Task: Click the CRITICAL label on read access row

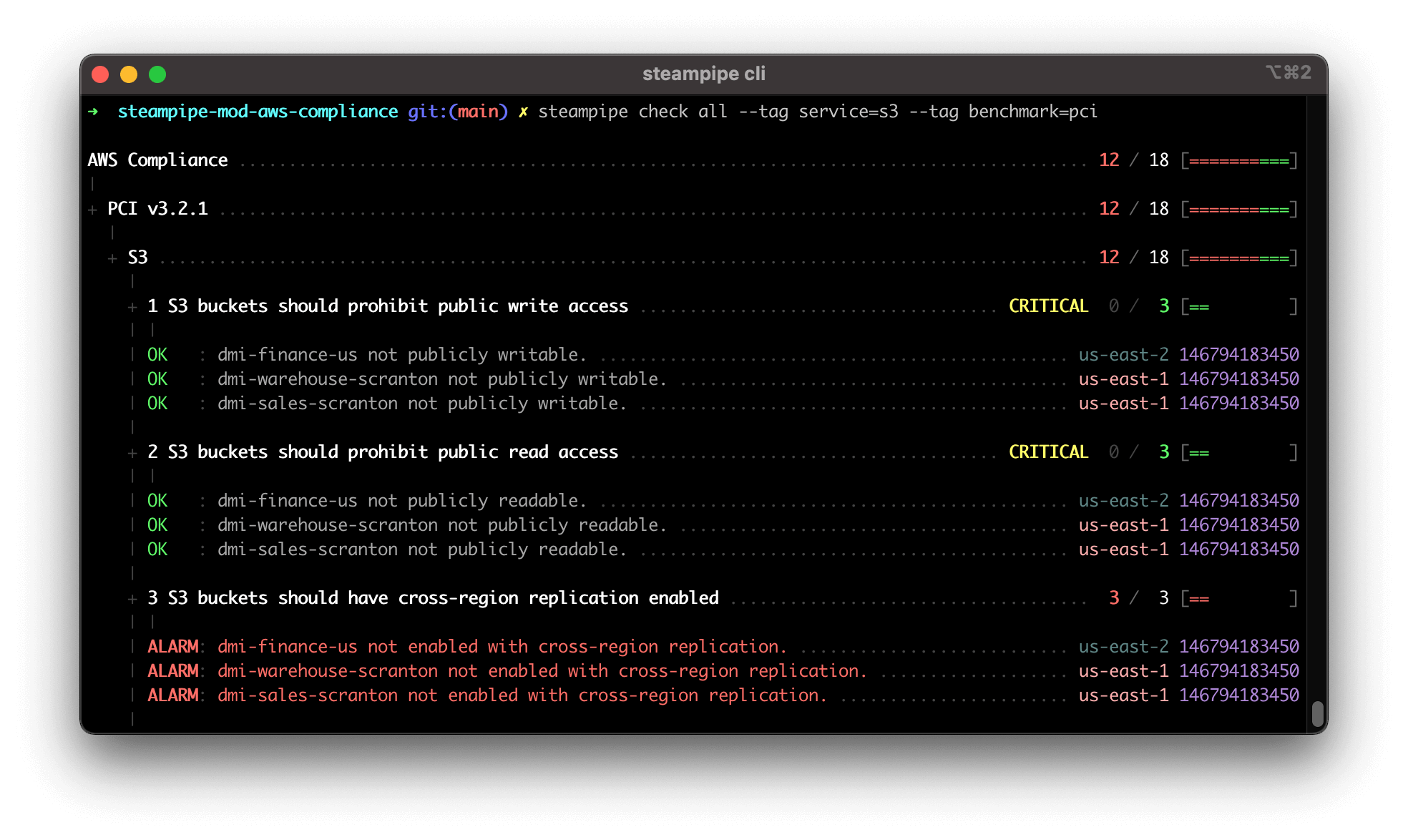Action: pyautogui.click(x=1048, y=452)
